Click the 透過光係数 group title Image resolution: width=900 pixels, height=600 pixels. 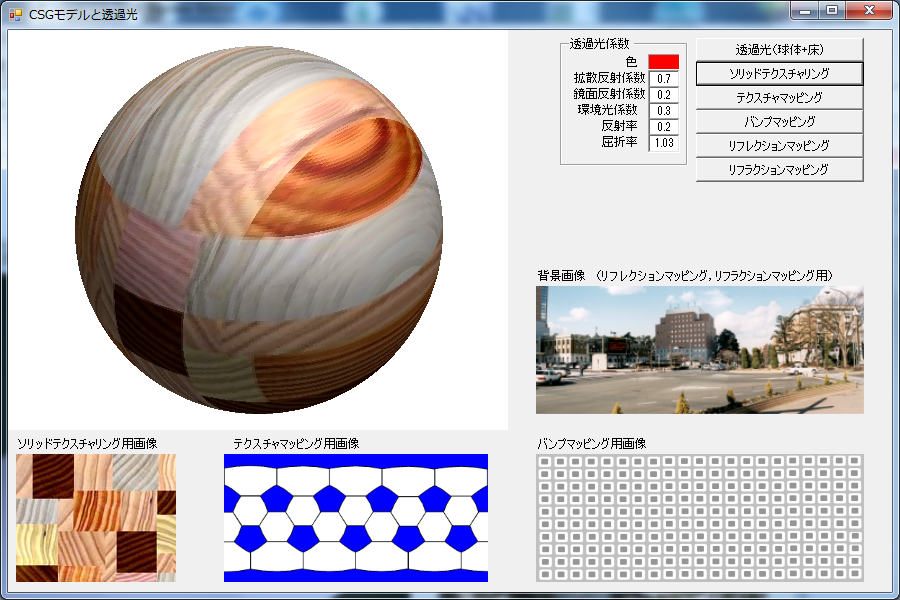599,44
